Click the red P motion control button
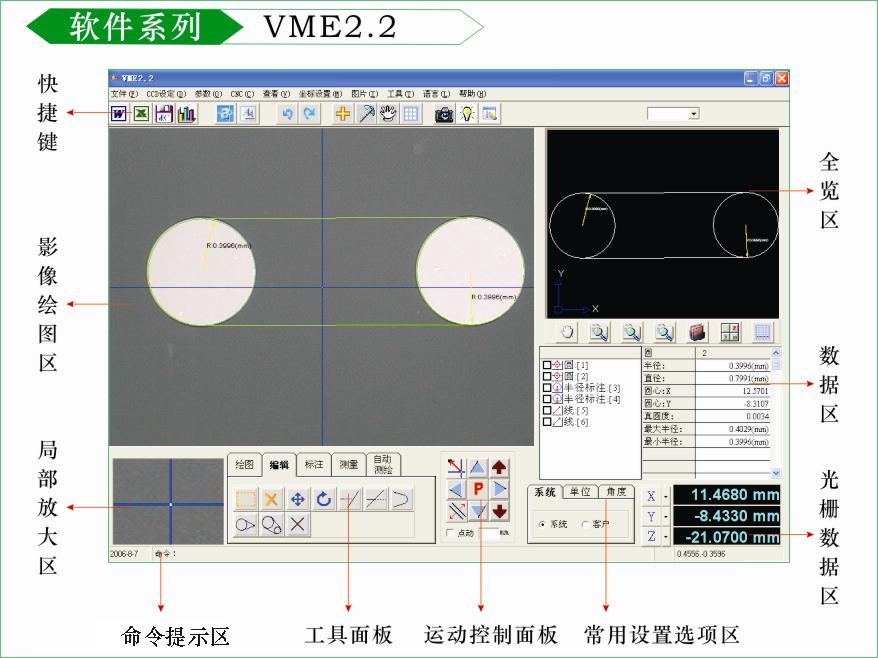Image resolution: width=878 pixels, height=658 pixels. coord(478,489)
